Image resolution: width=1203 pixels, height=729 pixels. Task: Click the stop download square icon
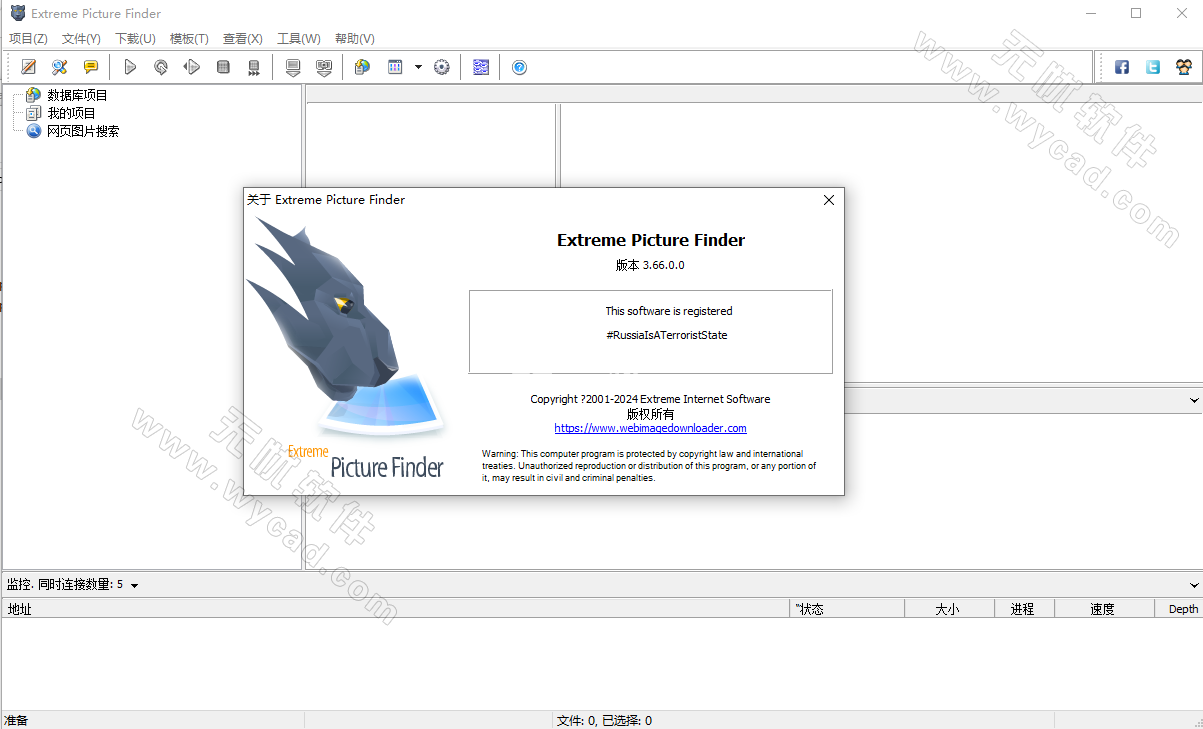223,67
